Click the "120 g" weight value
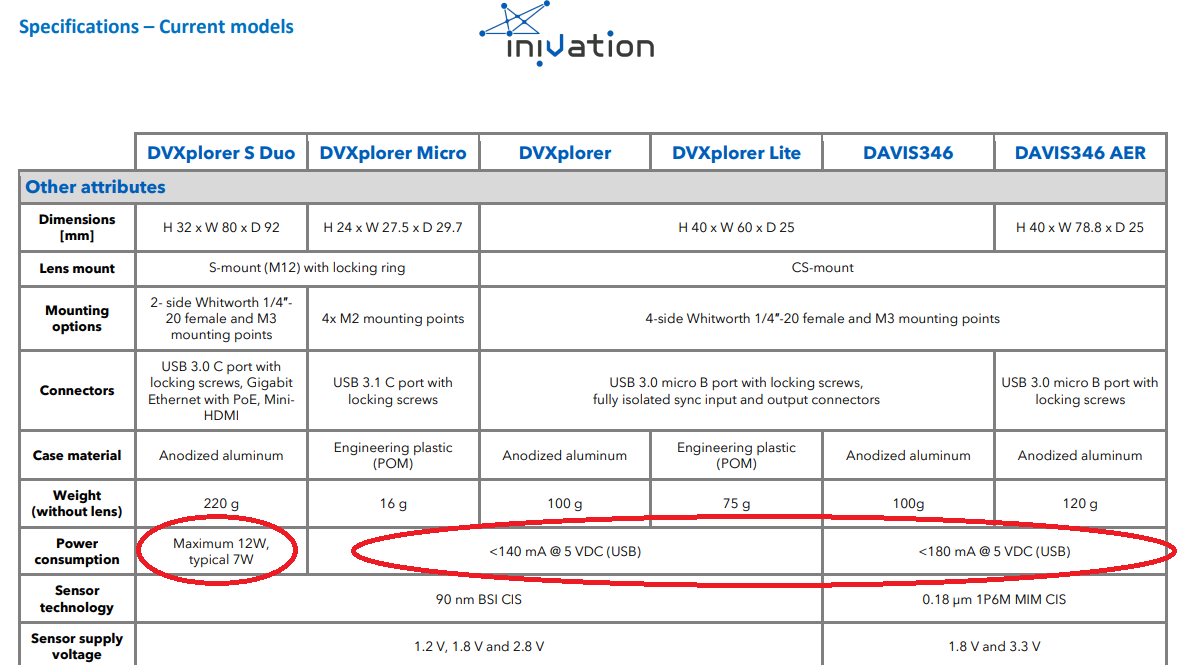The height and width of the screenshot is (665, 1189). pyautogui.click(x=1080, y=503)
